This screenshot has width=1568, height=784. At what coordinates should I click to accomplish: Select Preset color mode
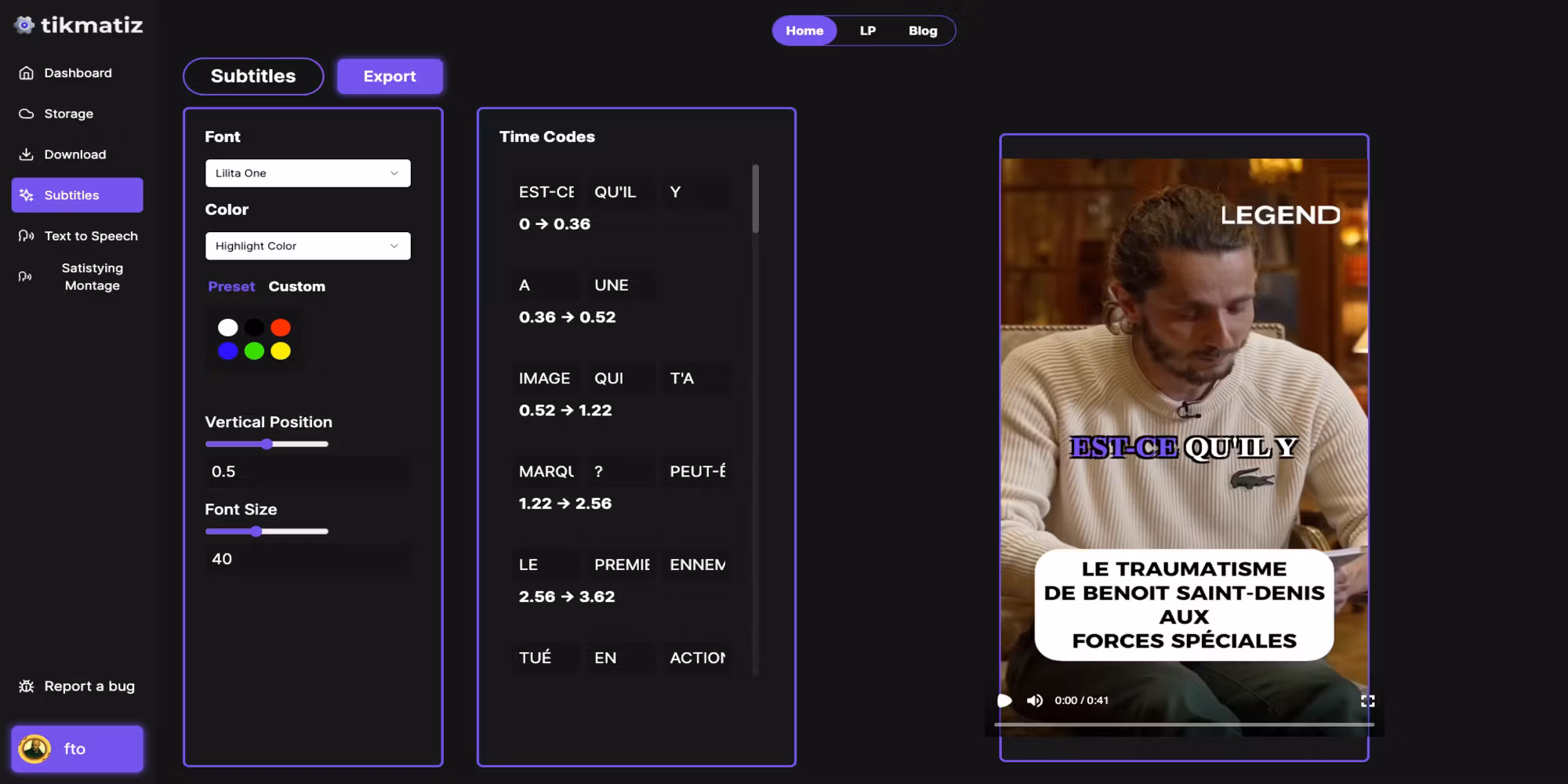231,286
